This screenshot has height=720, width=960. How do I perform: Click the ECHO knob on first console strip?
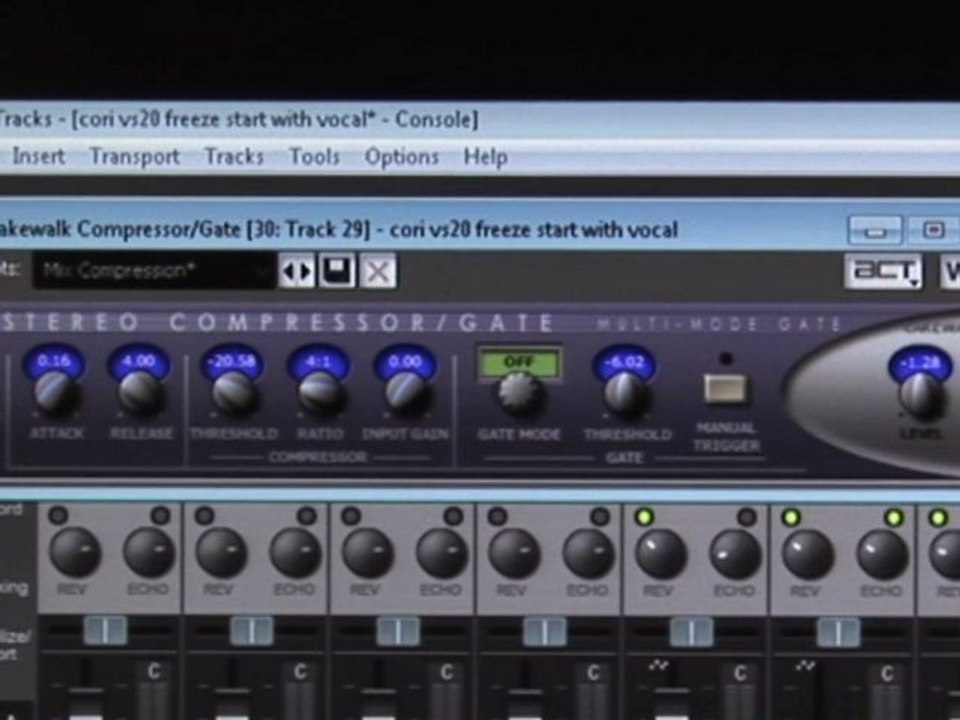point(149,552)
